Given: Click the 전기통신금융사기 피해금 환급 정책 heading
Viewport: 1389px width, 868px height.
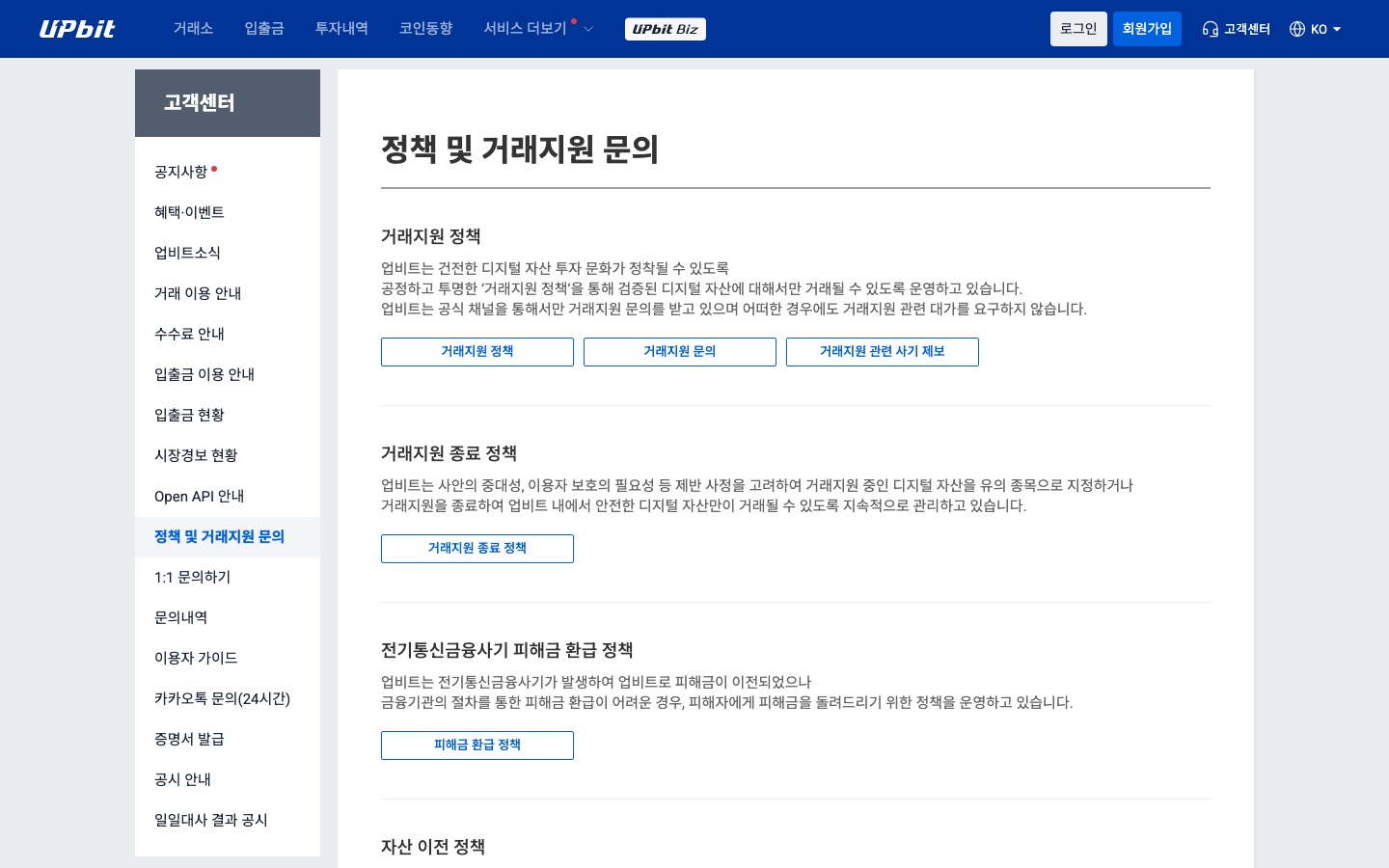Looking at the screenshot, I should click(x=507, y=650).
